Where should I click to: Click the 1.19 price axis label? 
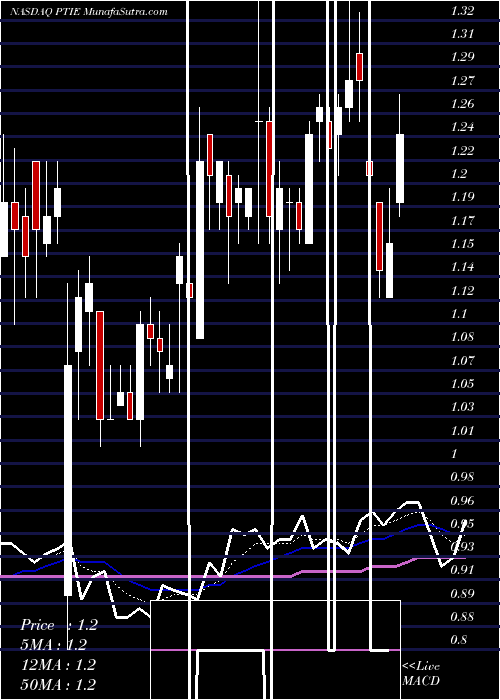point(462,197)
